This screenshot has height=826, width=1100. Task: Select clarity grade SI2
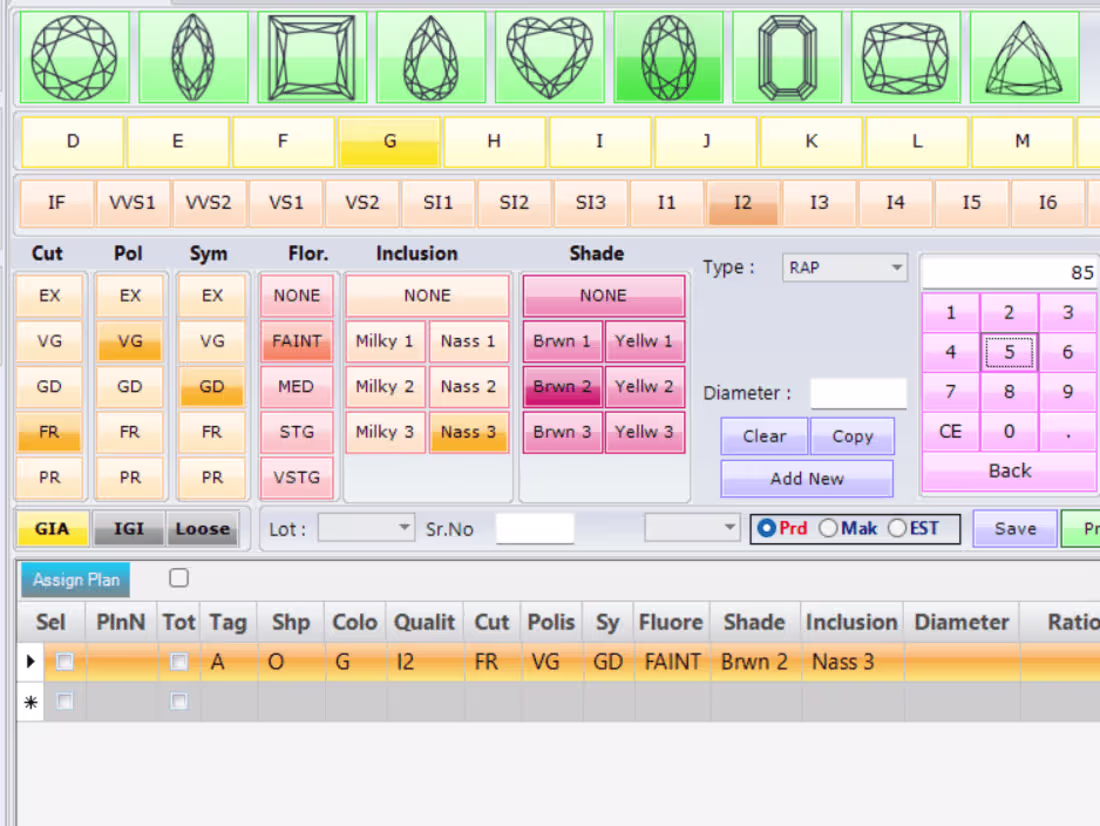(514, 203)
